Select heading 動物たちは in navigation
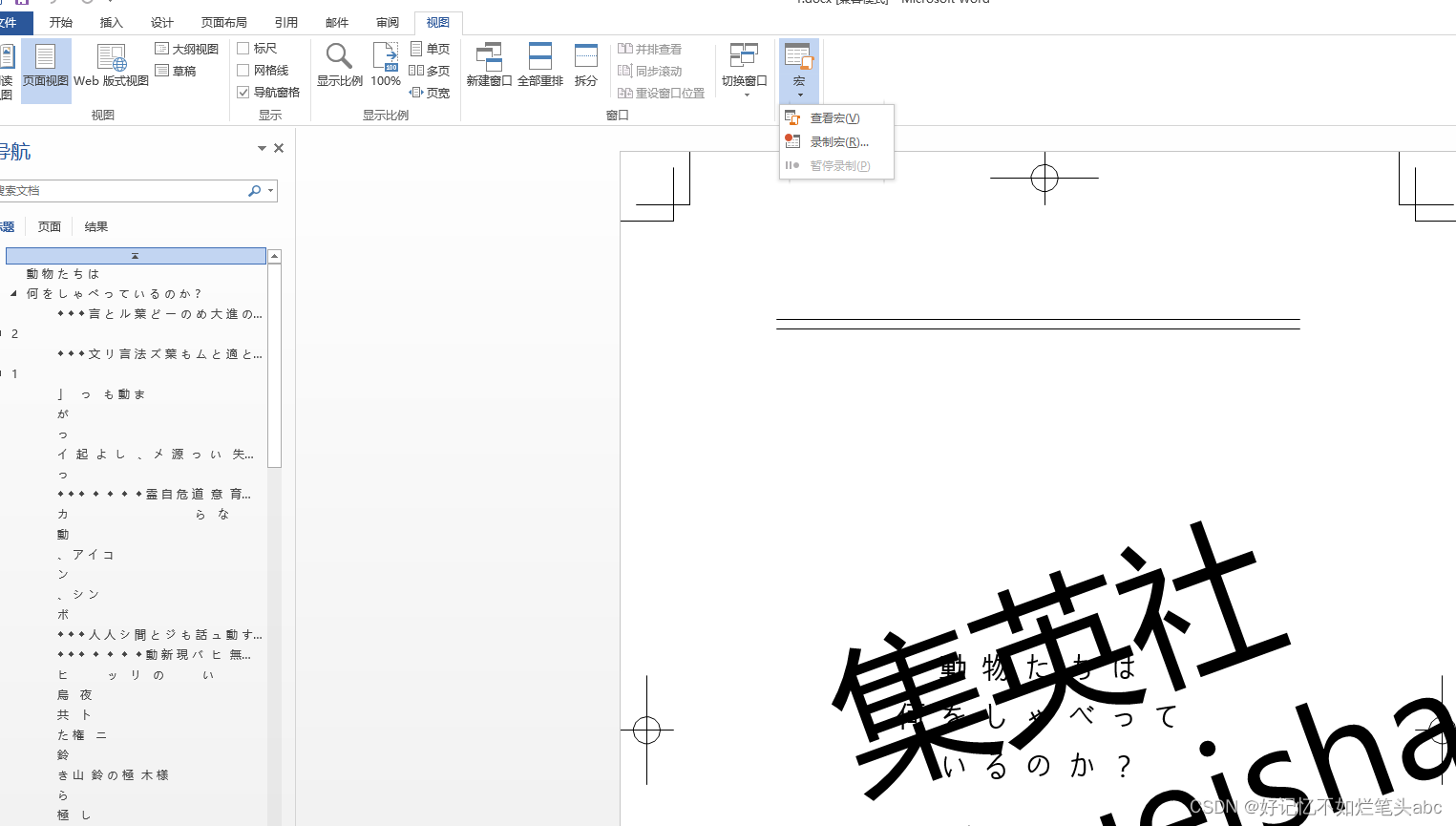The height and width of the screenshot is (826, 1456). tap(63, 274)
